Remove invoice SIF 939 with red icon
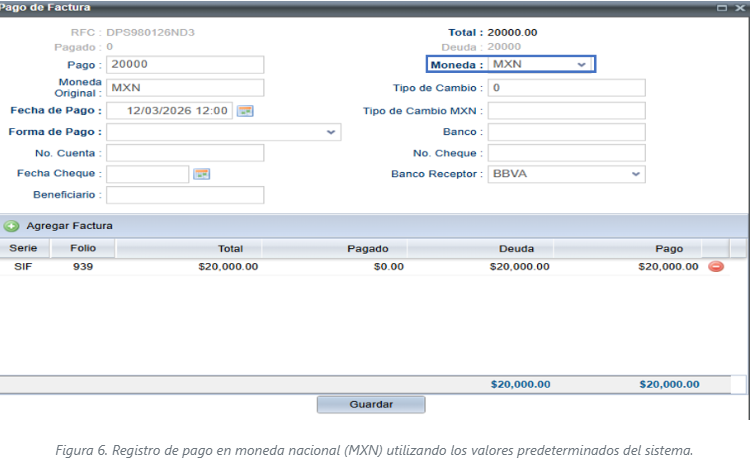752x462 pixels. point(716,267)
